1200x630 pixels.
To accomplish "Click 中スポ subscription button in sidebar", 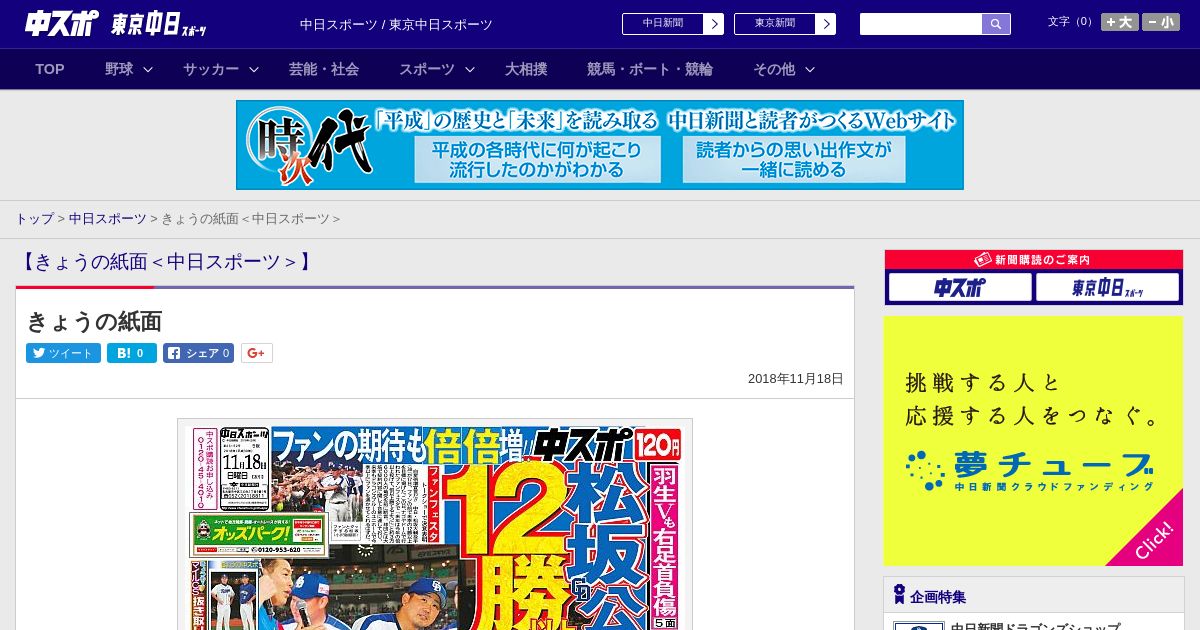I will [960, 288].
